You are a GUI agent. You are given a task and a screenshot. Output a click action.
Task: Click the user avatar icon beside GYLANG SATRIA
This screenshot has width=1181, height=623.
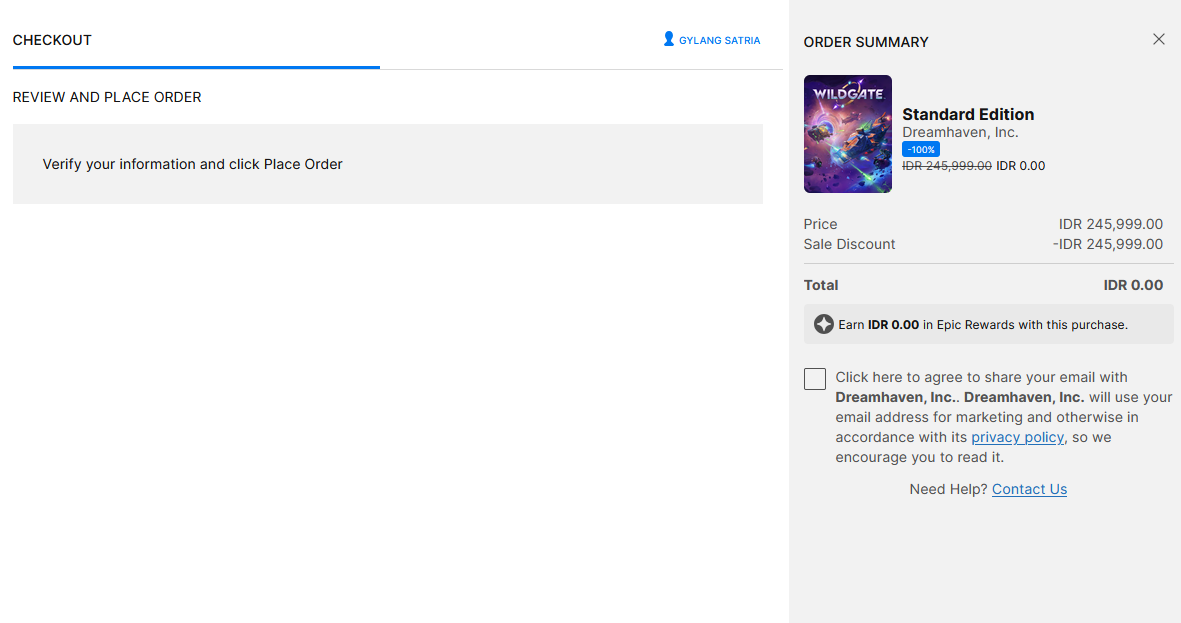(x=668, y=39)
